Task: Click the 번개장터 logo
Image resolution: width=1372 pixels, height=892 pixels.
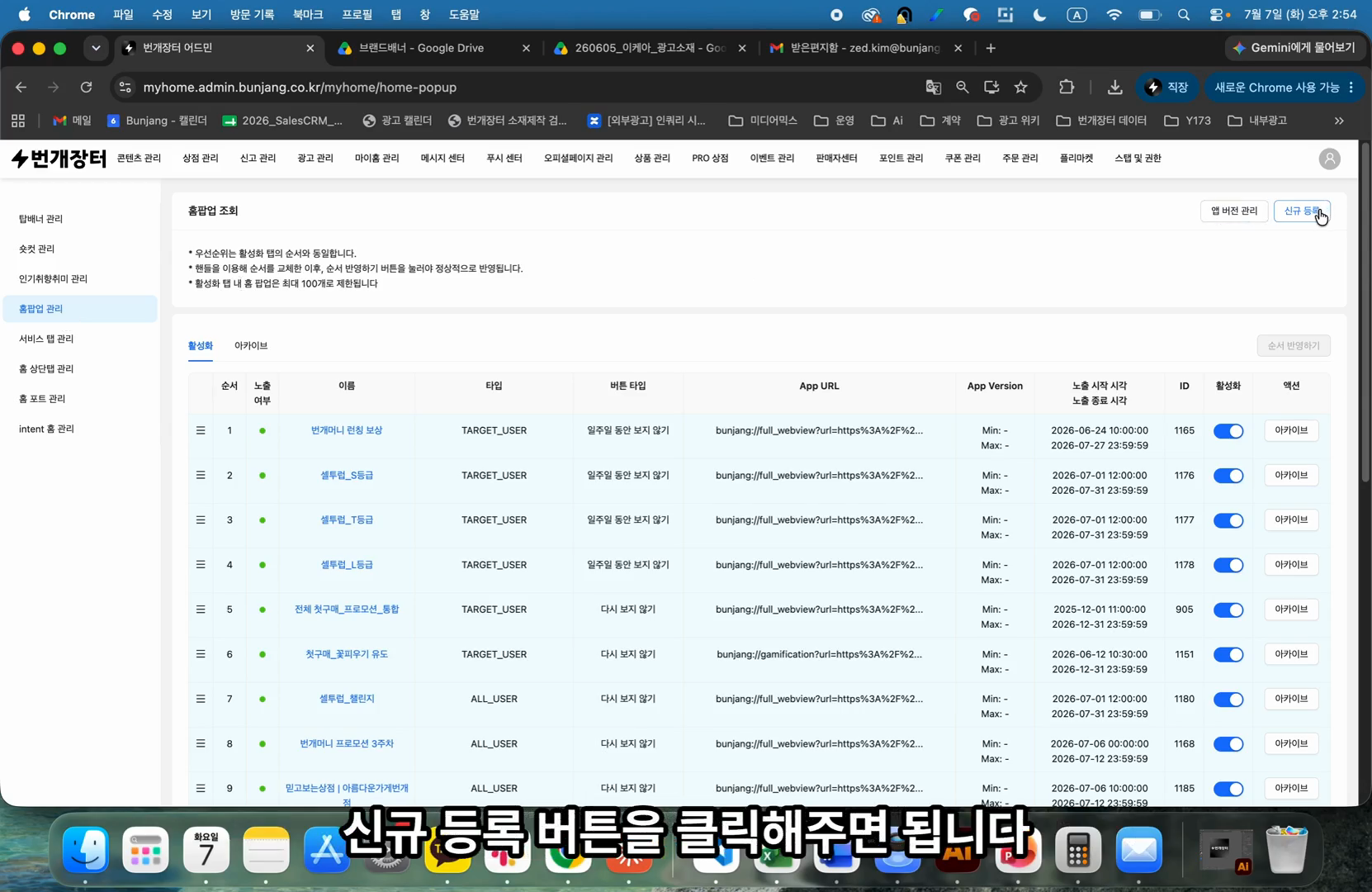Action: pos(59,159)
